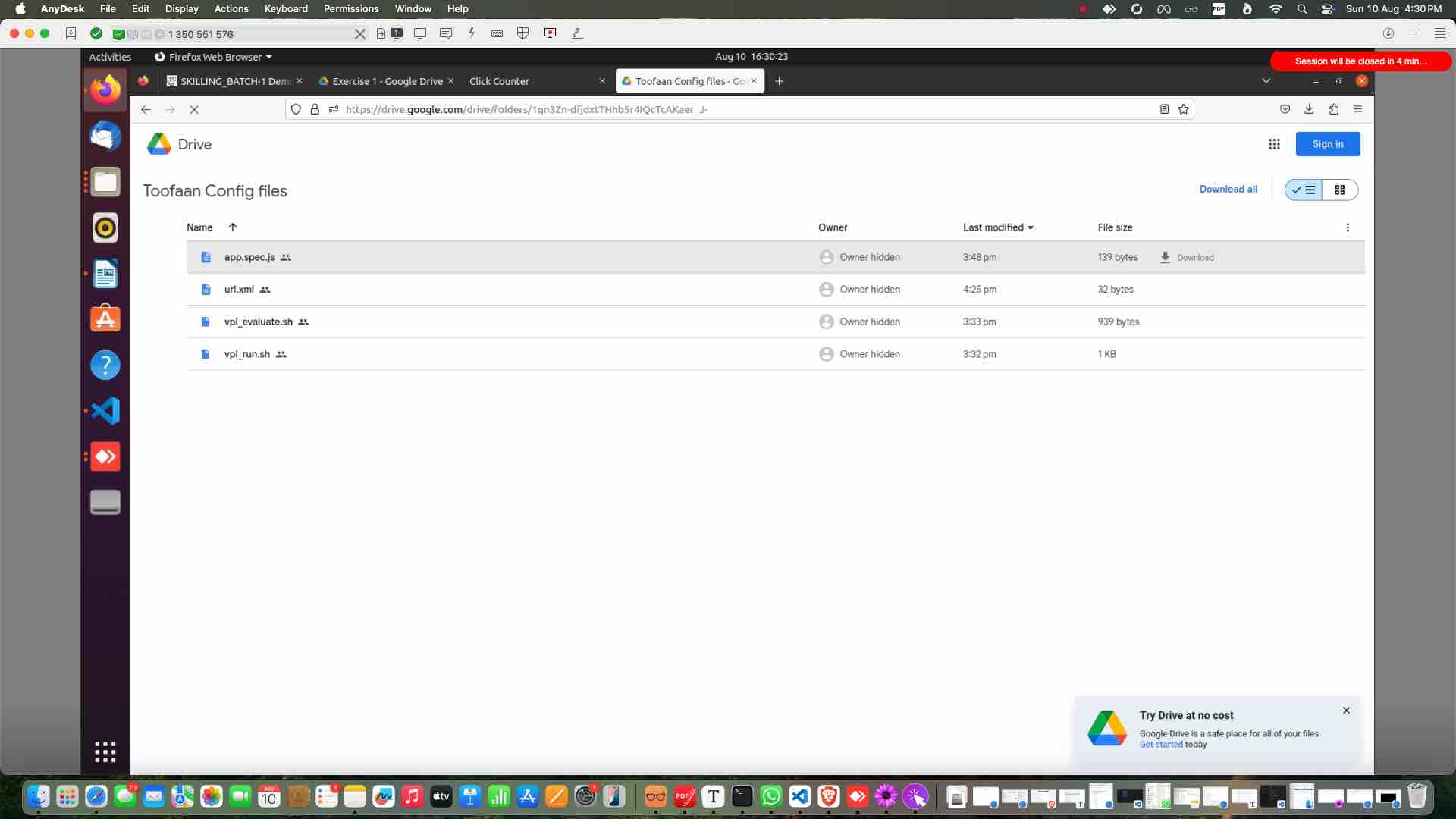Click the download icon for app.spec.js
Viewport: 1456px width, 819px height.
tap(1166, 258)
